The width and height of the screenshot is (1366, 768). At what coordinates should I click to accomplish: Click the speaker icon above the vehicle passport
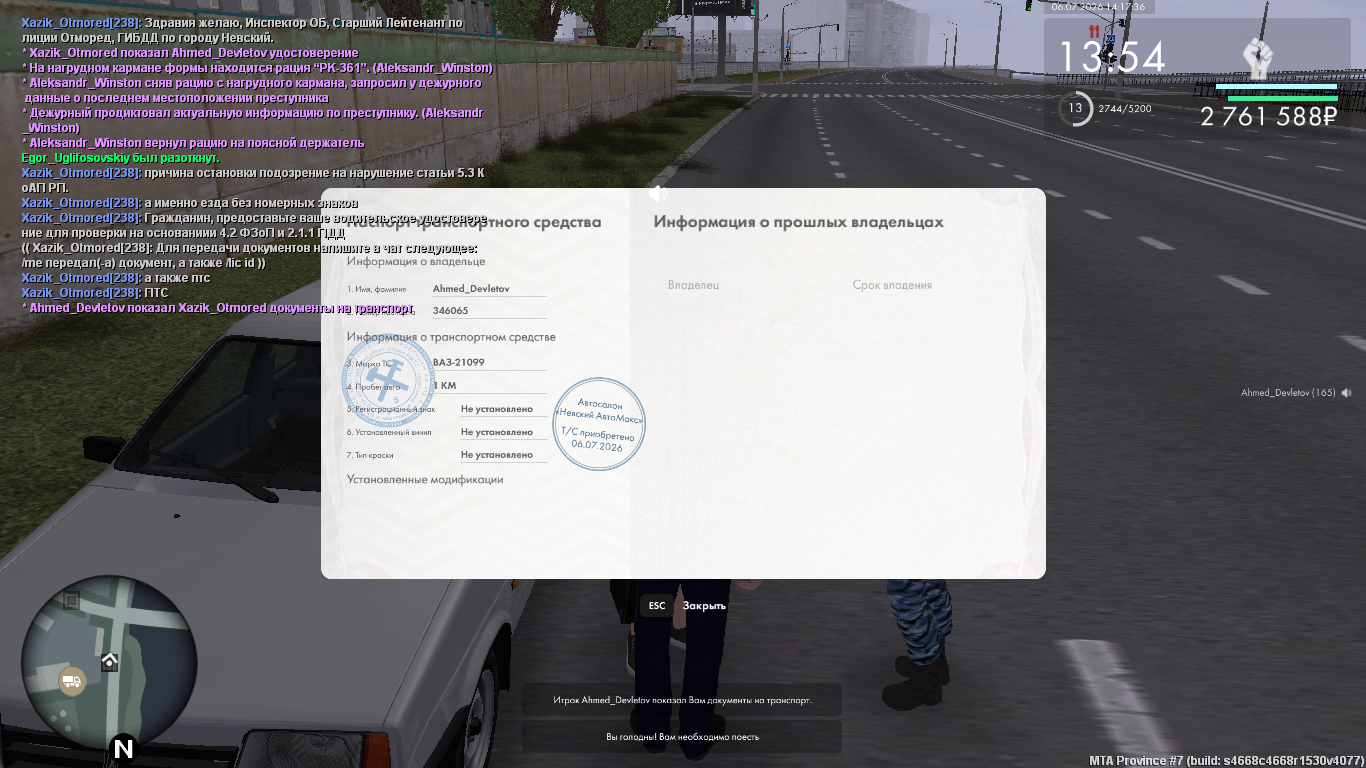click(x=657, y=193)
